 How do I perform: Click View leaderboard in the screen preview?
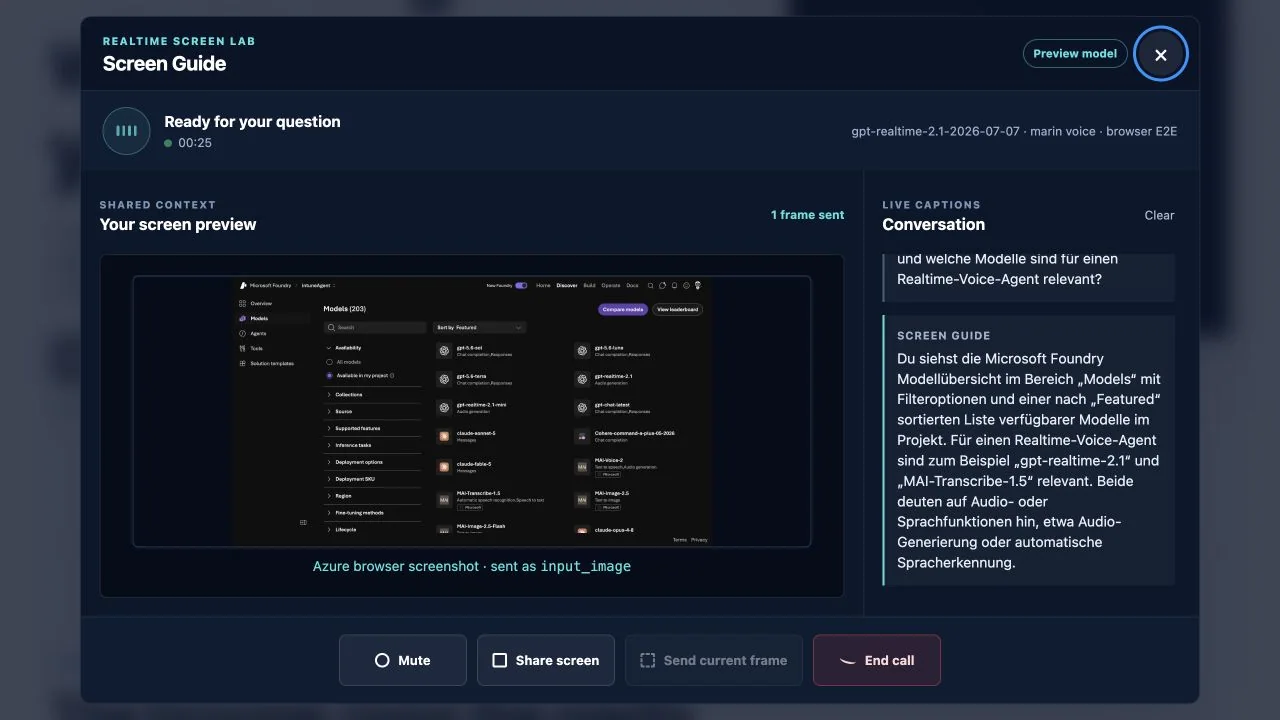click(678, 310)
